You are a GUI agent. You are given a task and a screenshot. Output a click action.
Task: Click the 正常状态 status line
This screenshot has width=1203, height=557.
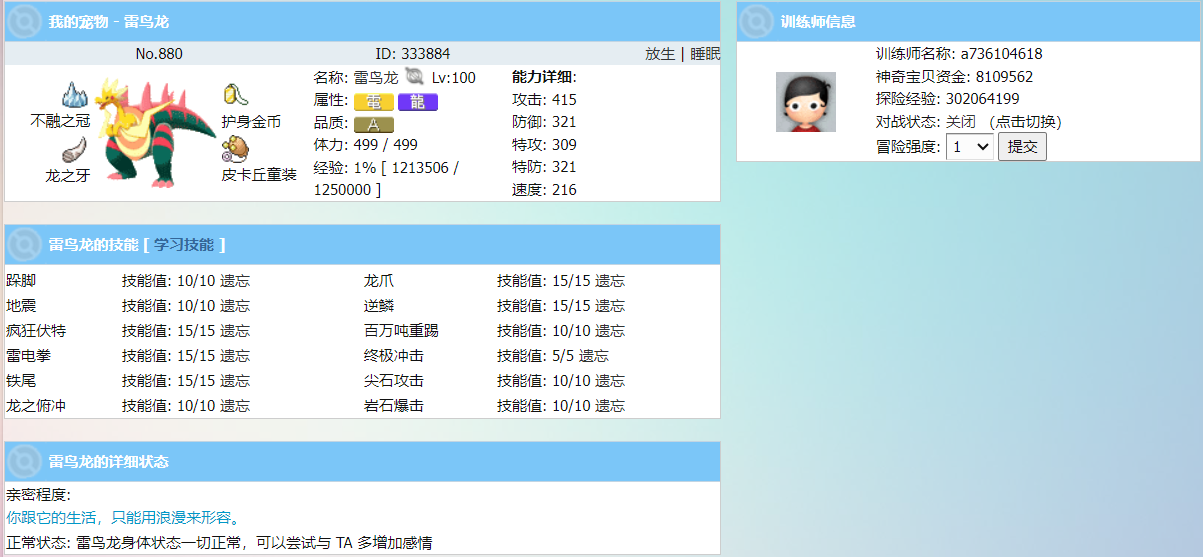coord(219,543)
